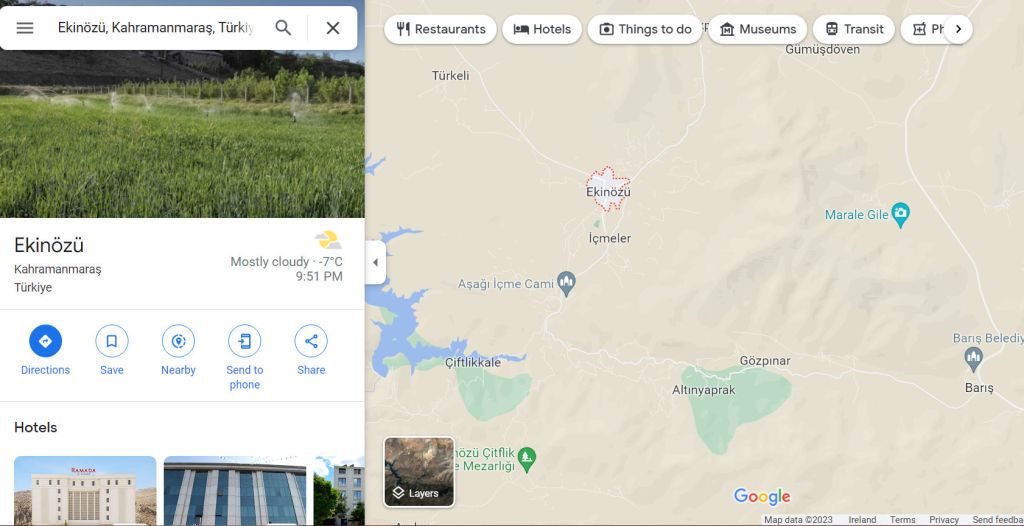Open the hamburger main menu

point(25,28)
